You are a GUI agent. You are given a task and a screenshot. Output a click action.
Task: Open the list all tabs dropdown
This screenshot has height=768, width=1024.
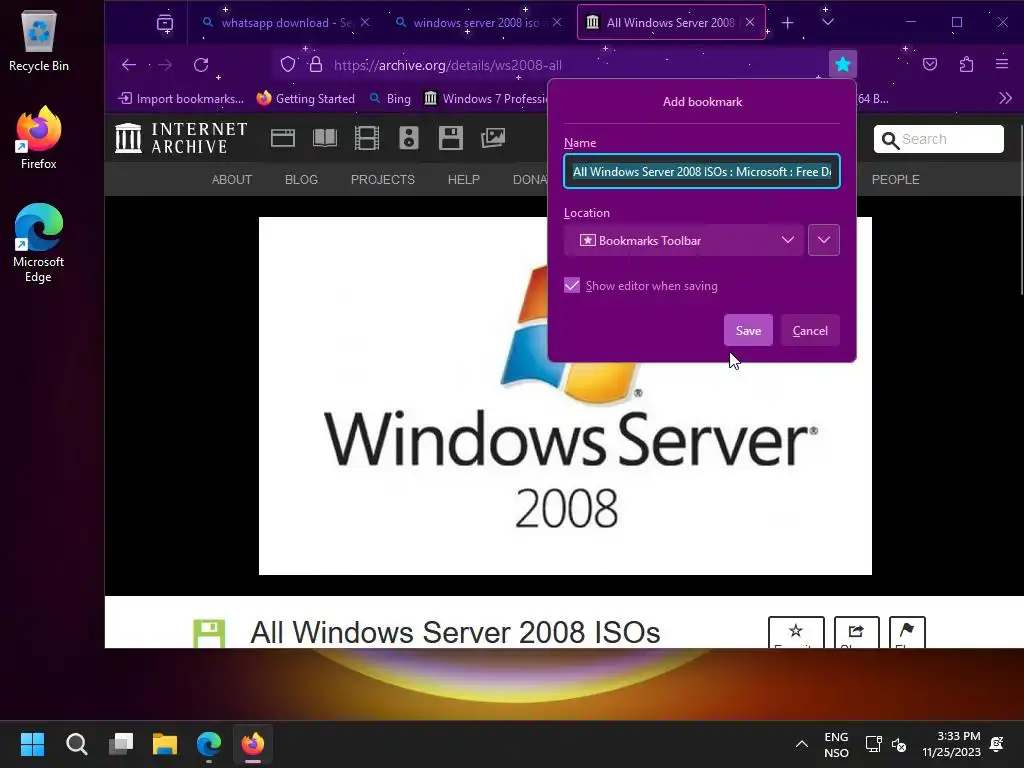click(x=827, y=23)
